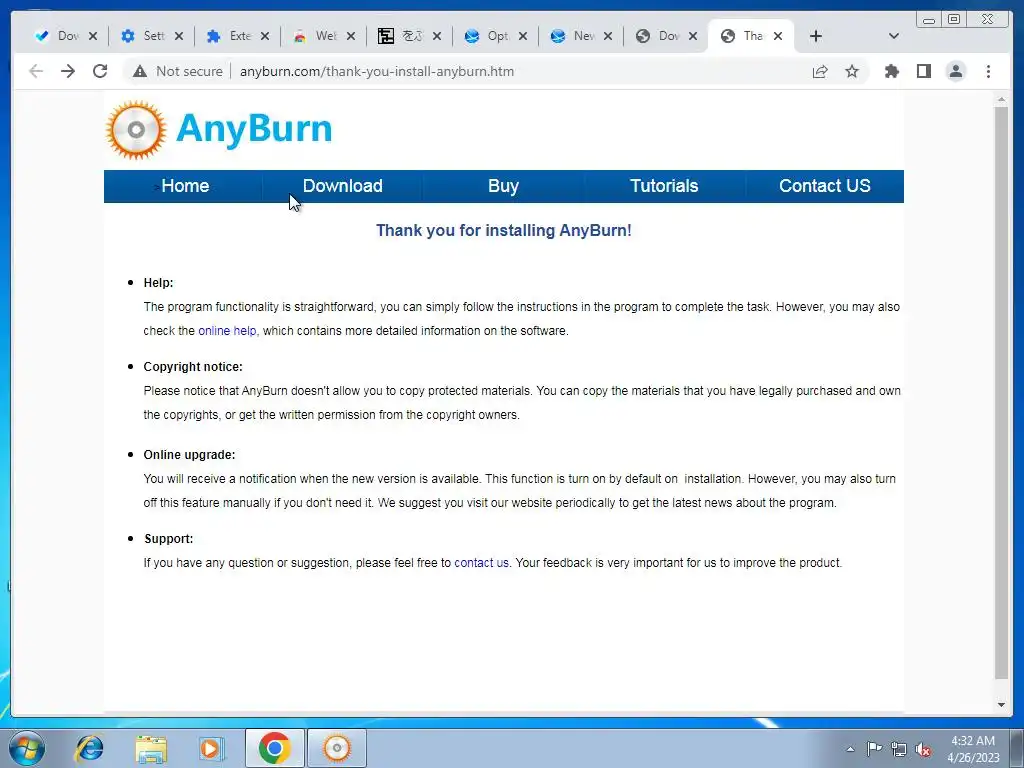Reload the page with the refresh icon

(x=100, y=71)
